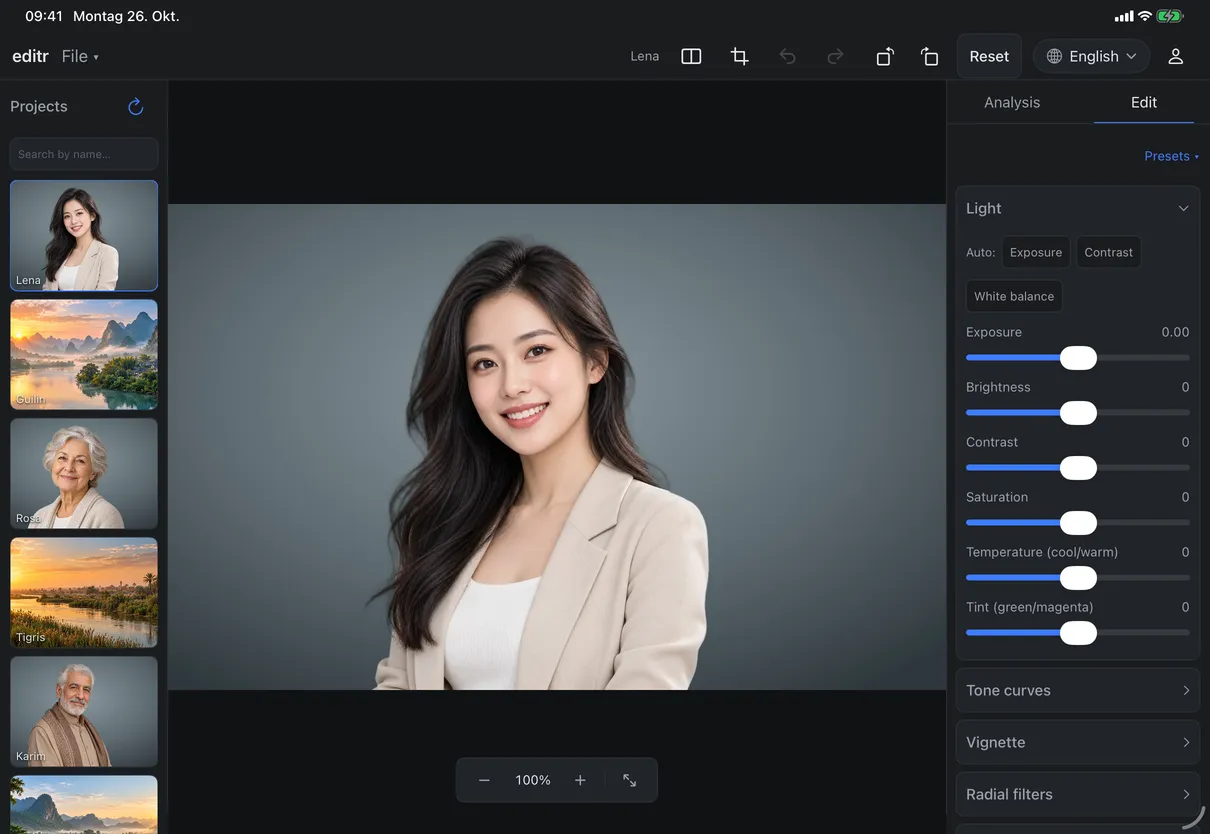
Task: Click the Contrast slider handle
Action: tap(1078, 468)
